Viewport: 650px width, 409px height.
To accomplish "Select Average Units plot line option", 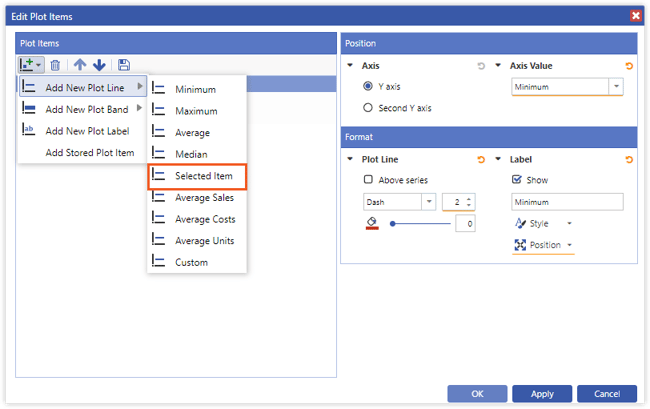I will [197, 241].
